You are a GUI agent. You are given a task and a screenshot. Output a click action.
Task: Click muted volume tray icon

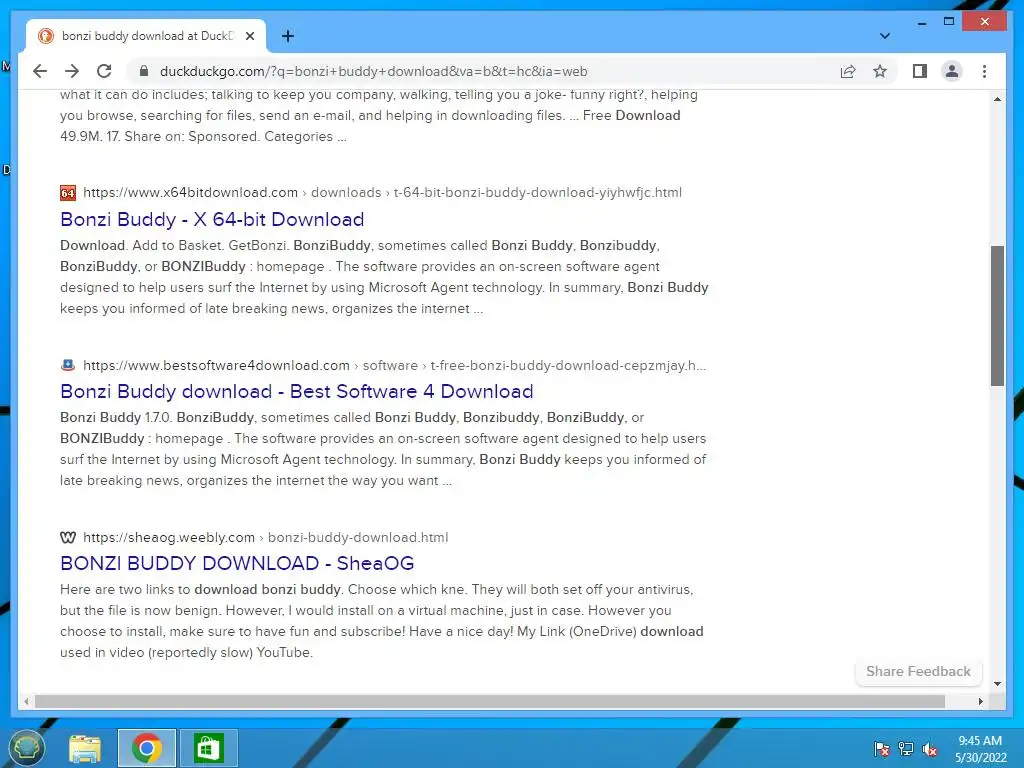point(930,749)
